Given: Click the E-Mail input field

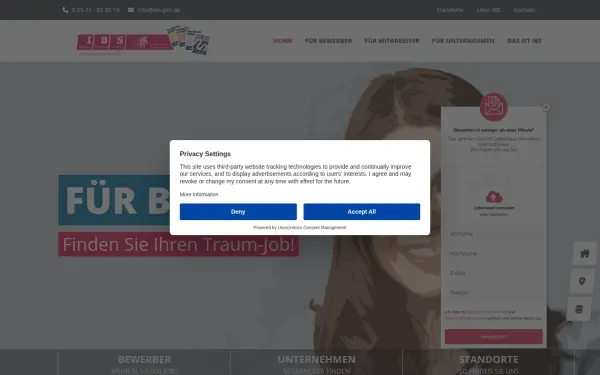Looking at the screenshot, I should [x=494, y=273].
